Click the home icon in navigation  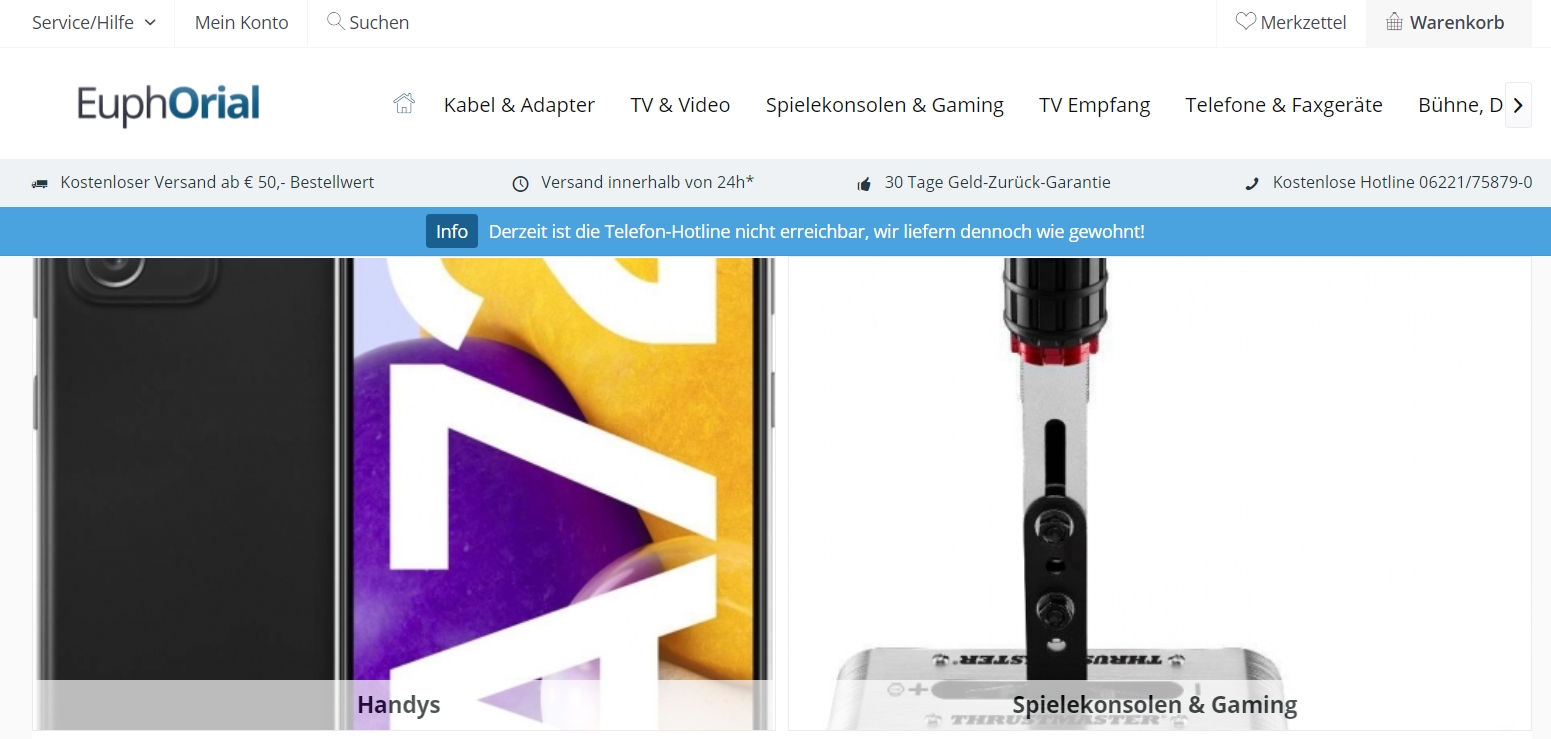tap(404, 103)
